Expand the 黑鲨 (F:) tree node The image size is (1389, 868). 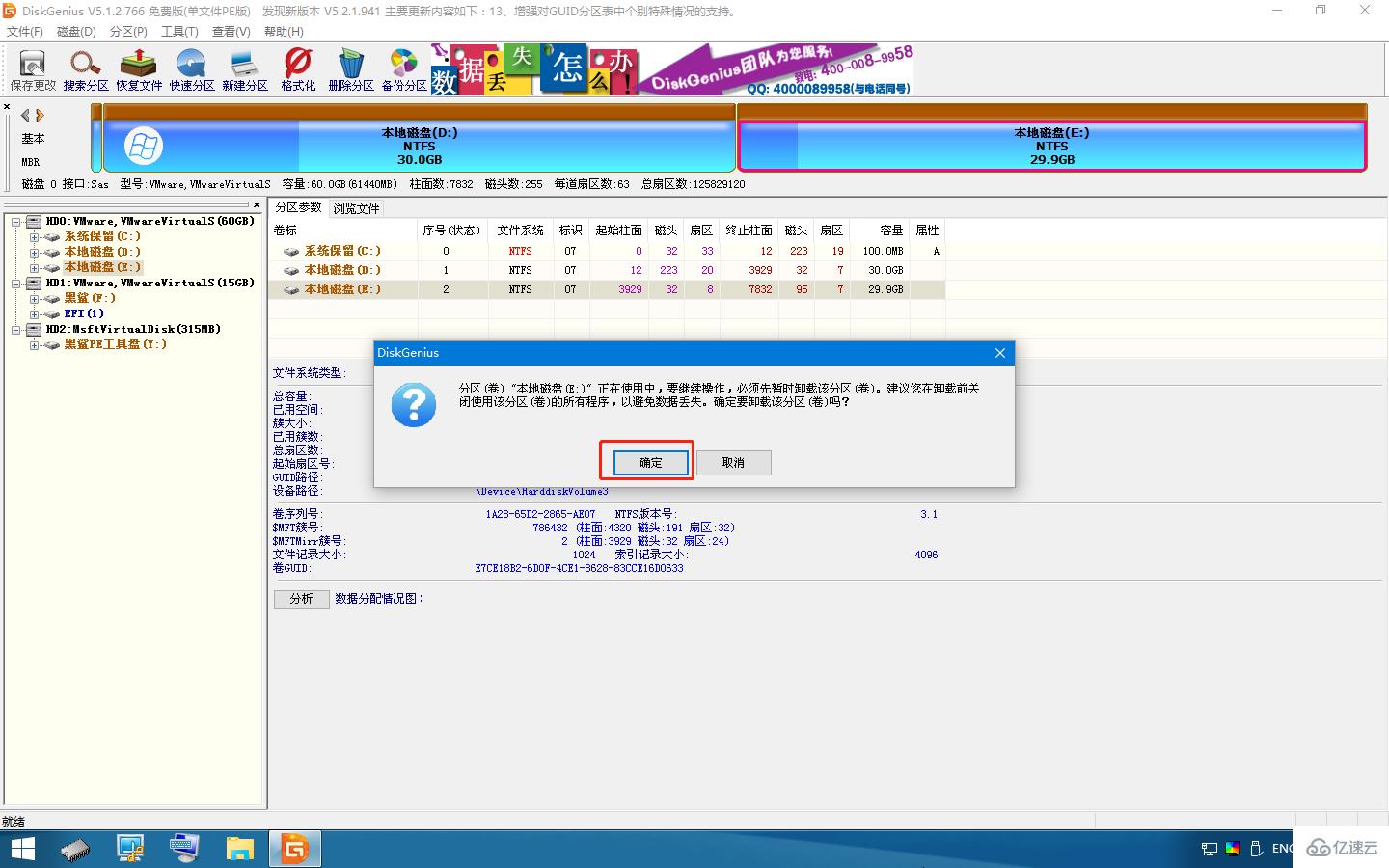pyautogui.click(x=34, y=299)
